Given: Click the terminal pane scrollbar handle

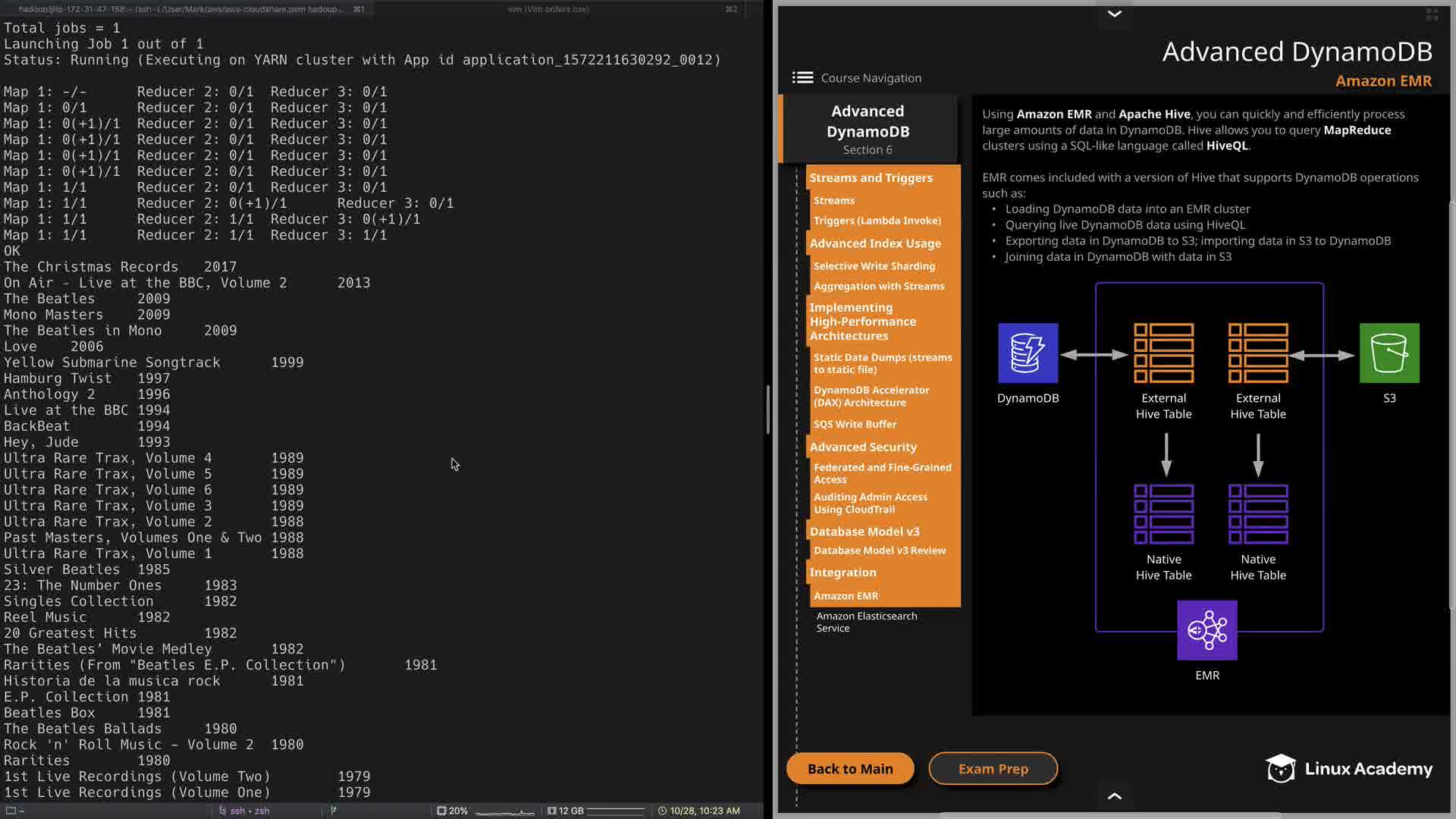Looking at the screenshot, I should pyautogui.click(x=767, y=409).
